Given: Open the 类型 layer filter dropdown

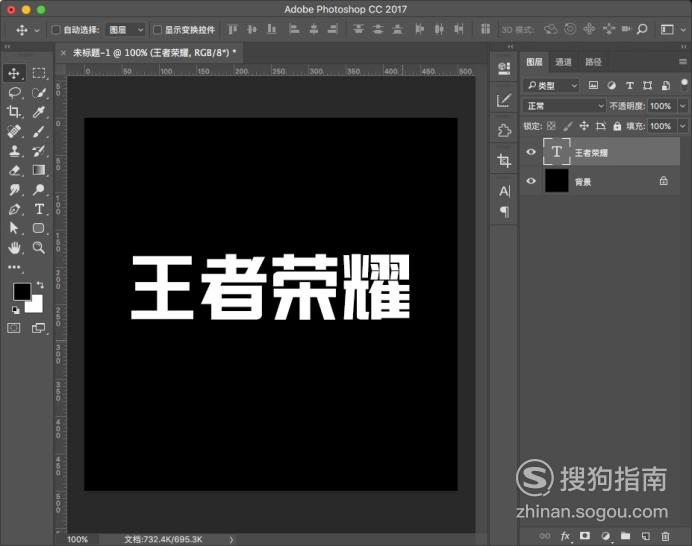Looking at the screenshot, I should 551,85.
